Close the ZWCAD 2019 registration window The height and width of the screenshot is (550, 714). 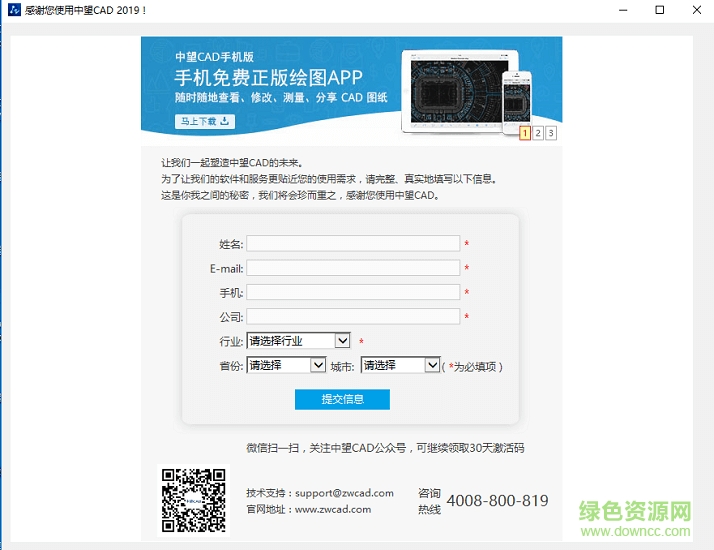tap(696, 10)
